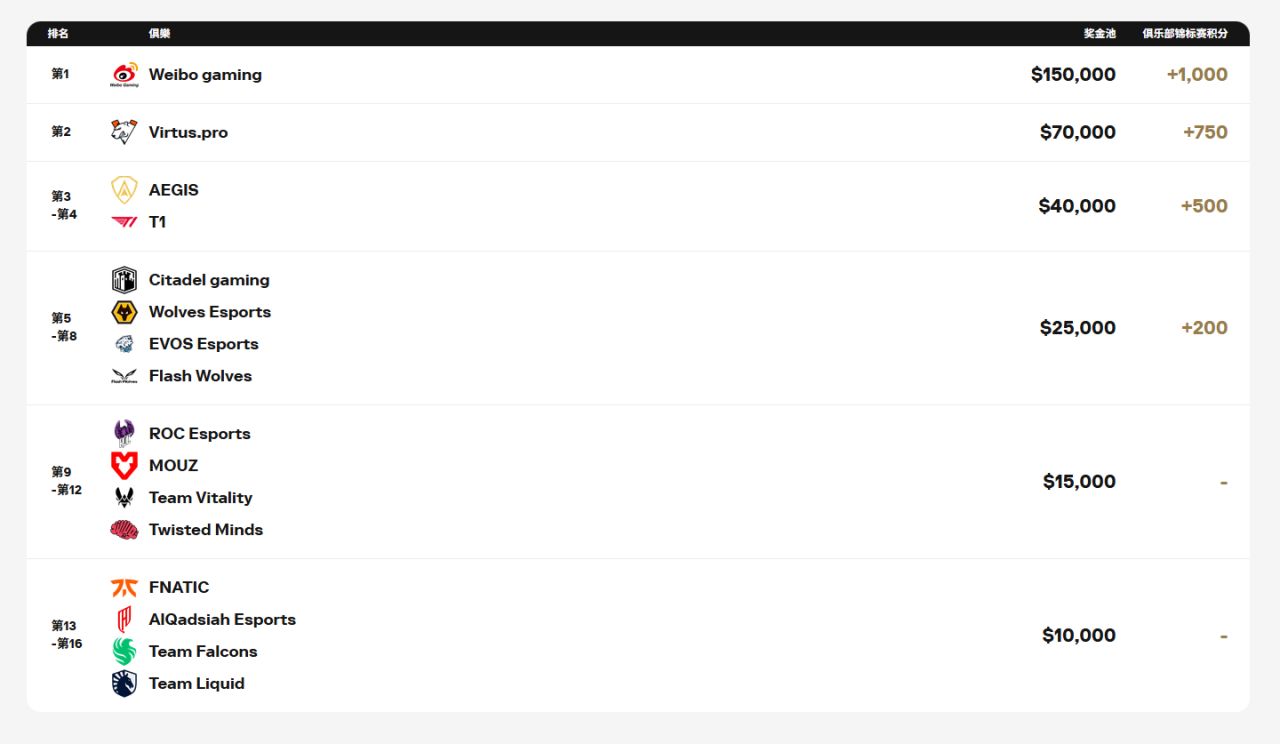1280x744 pixels.
Task: Click the Team Falcons green logo
Action: [x=124, y=652]
